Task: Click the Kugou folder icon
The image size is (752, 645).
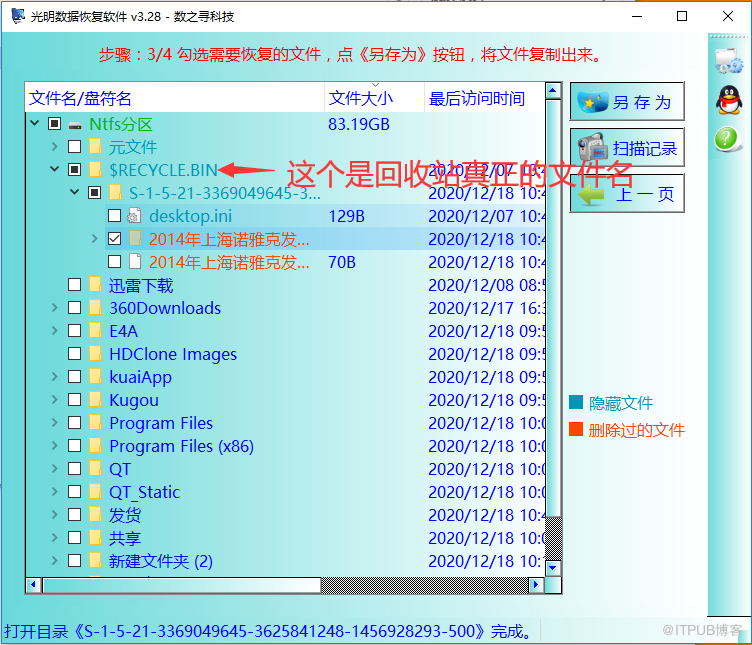Action: point(95,399)
